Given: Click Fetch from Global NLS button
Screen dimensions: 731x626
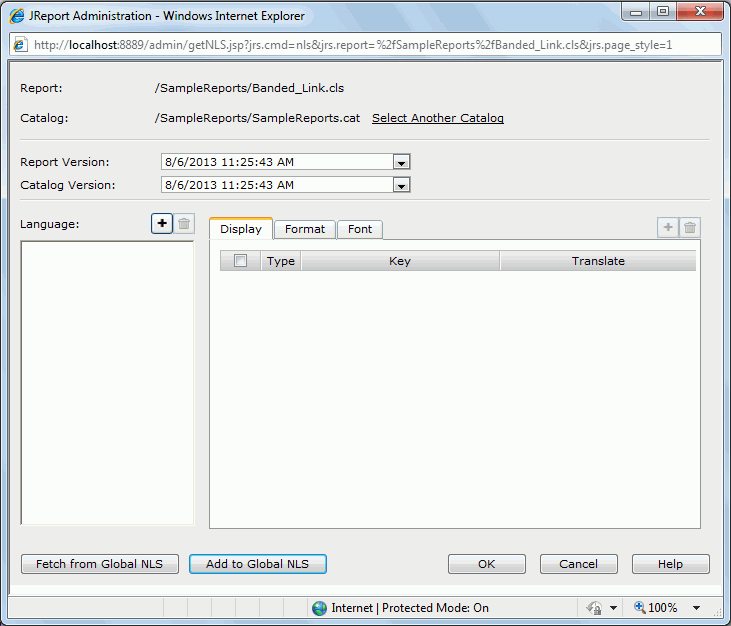Looking at the screenshot, I should coord(100,564).
